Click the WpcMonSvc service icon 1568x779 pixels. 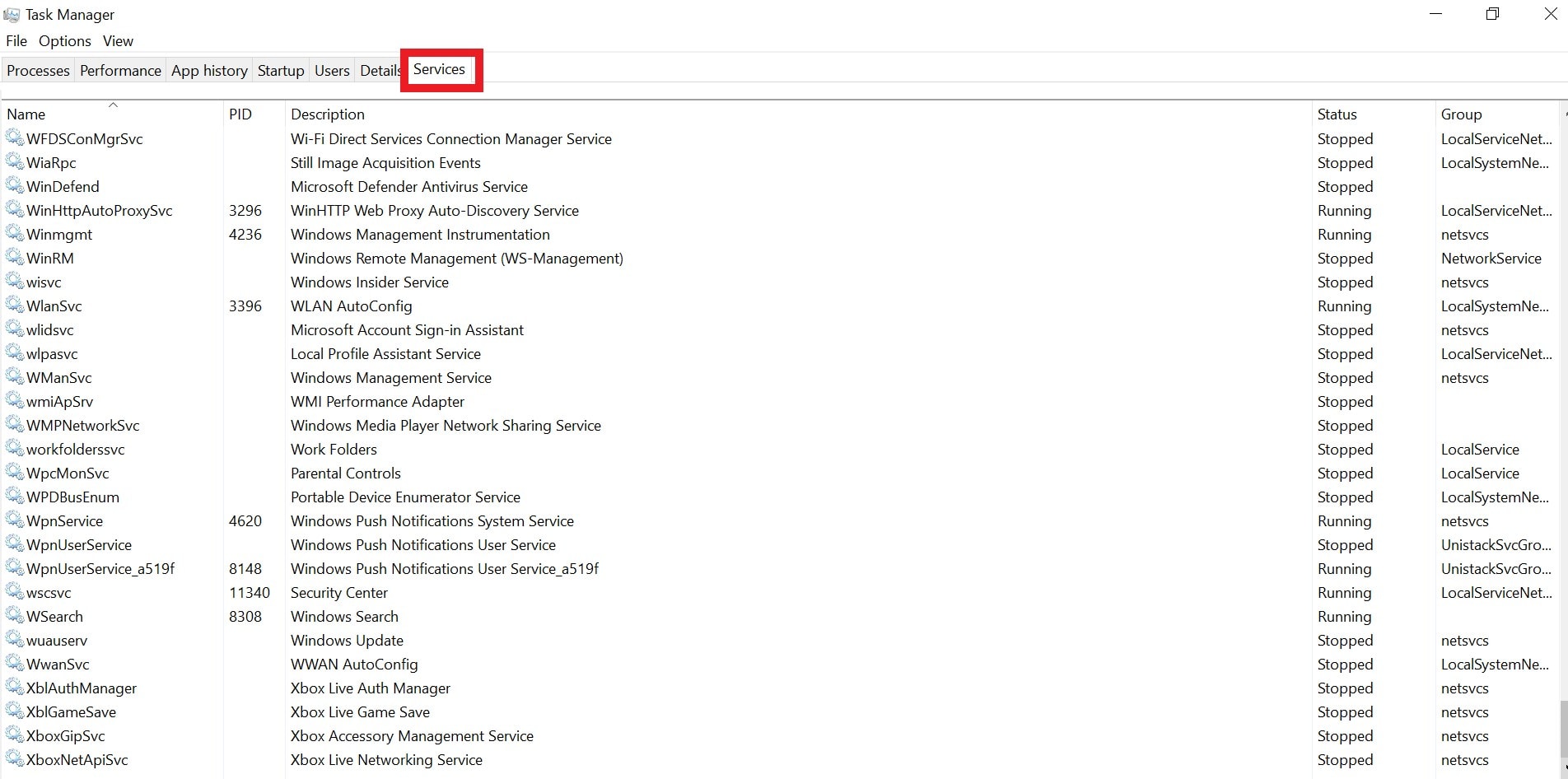point(15,472)
